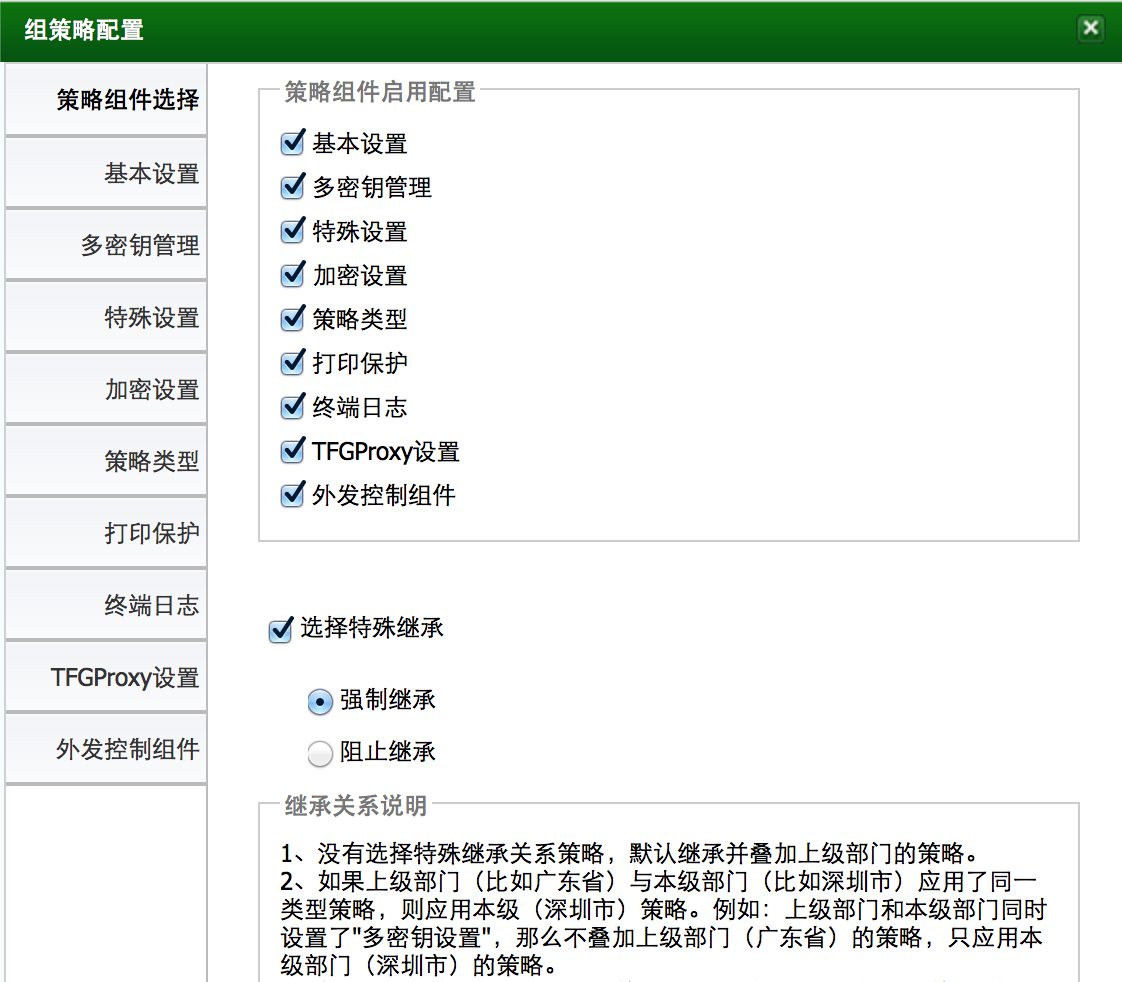Click the 策略组件选择 tab

[107, 100]
